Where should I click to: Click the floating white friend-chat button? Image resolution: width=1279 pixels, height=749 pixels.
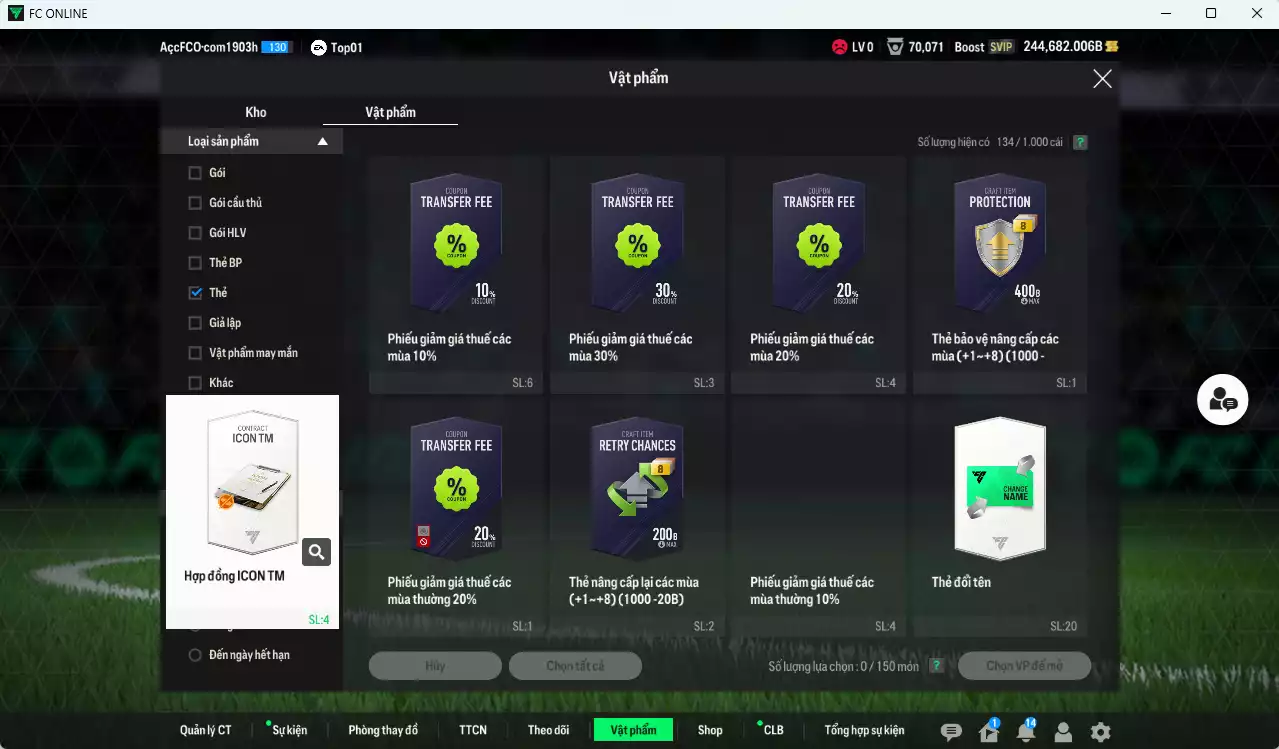tap(1222, 400)
